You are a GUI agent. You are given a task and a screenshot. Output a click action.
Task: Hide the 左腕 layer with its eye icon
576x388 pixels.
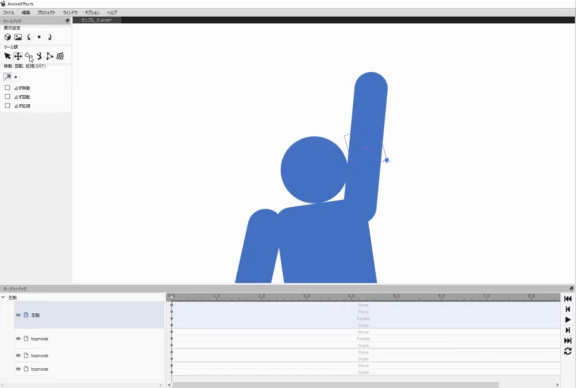click(18, 315)
